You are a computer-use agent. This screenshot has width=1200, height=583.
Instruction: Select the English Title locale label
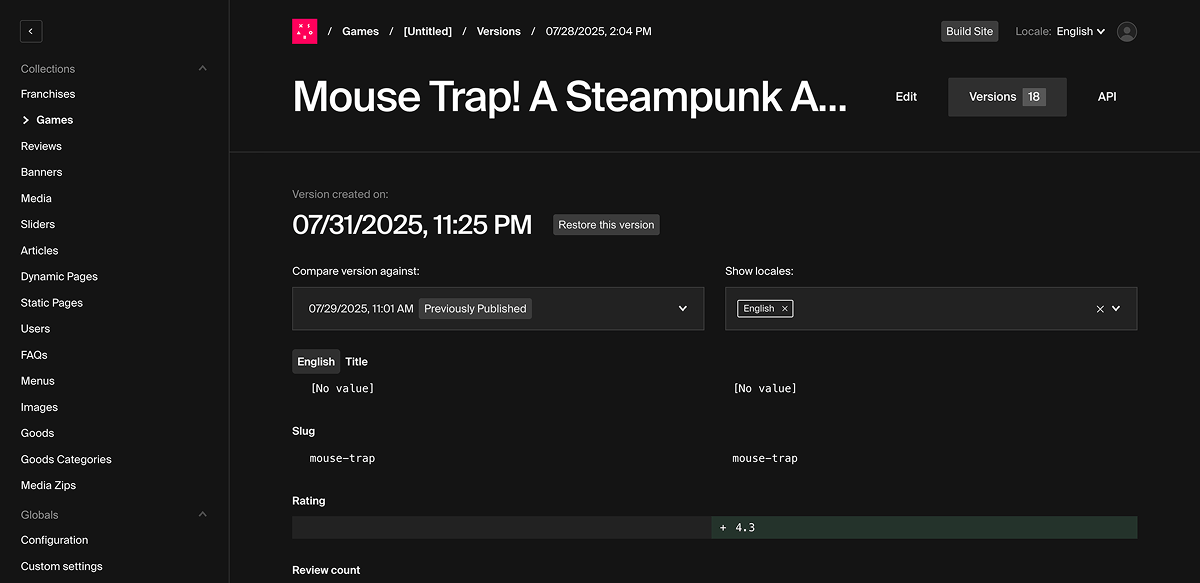pos(316,362)
